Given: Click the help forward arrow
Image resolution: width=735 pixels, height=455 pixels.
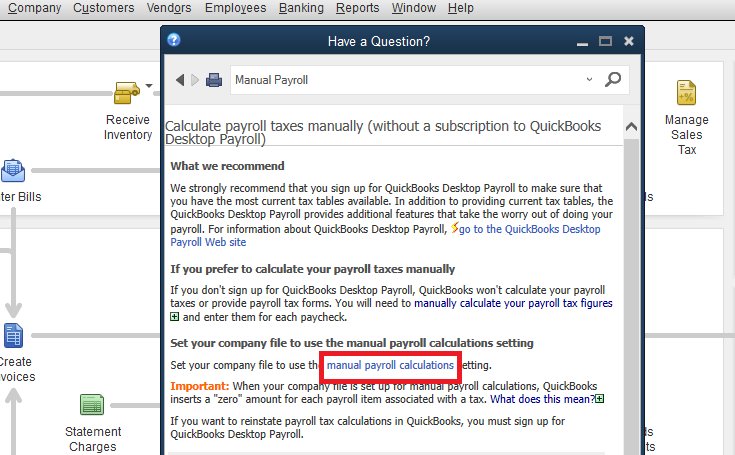Looking at the screenshot, I should coord(195,80).
